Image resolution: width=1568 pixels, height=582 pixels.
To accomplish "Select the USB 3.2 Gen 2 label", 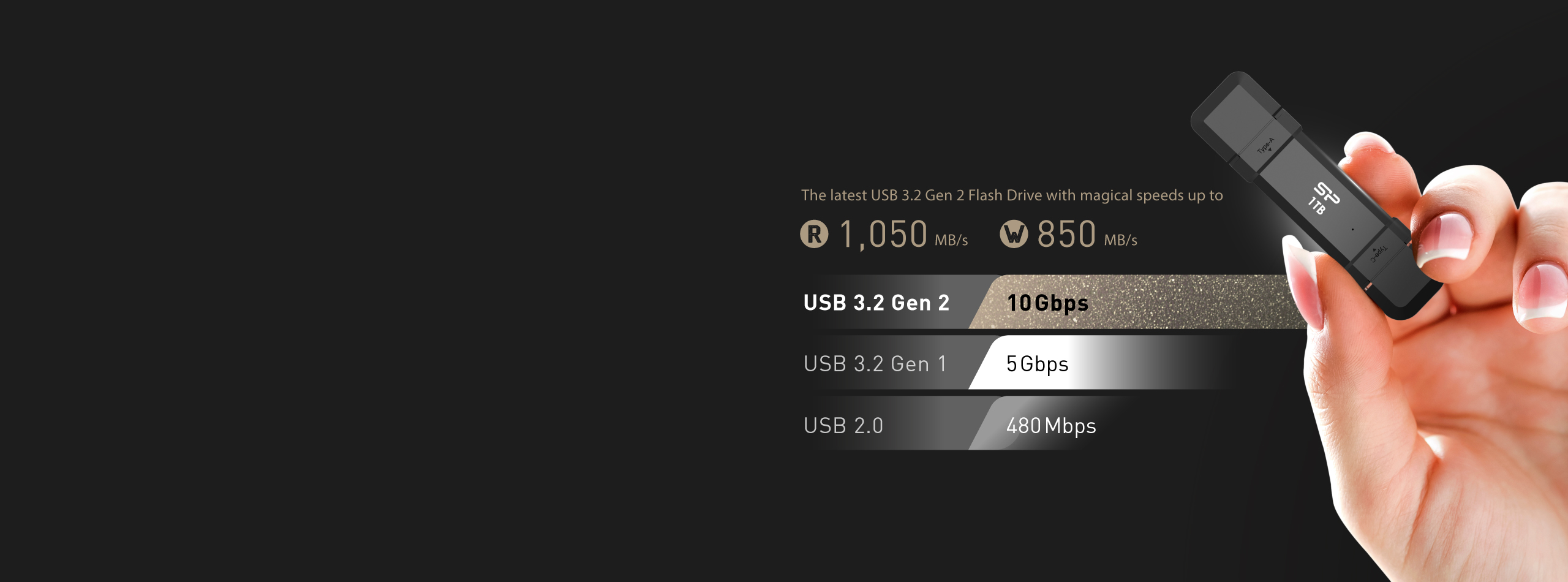I will [876, 303].
